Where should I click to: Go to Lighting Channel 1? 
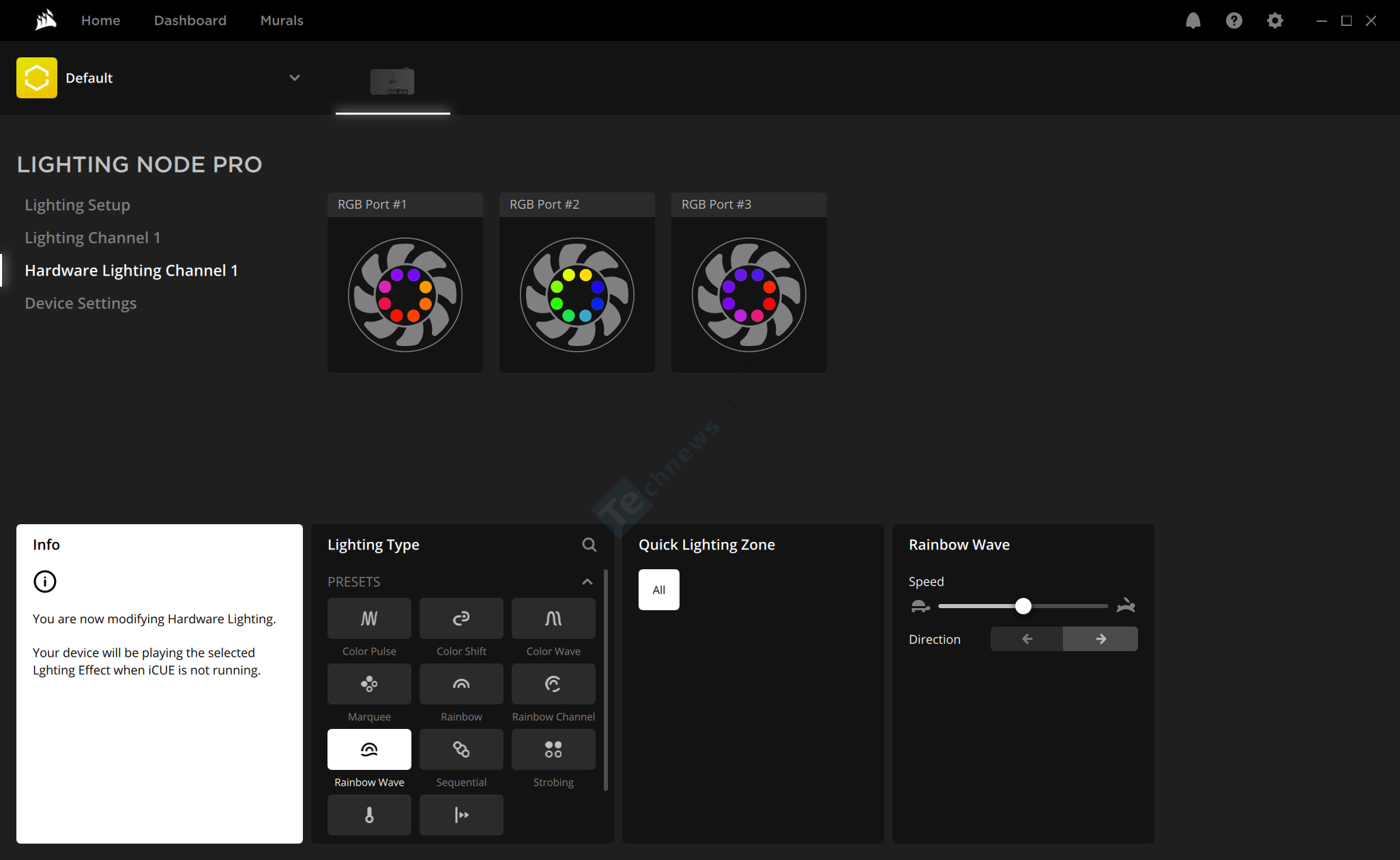93,238
